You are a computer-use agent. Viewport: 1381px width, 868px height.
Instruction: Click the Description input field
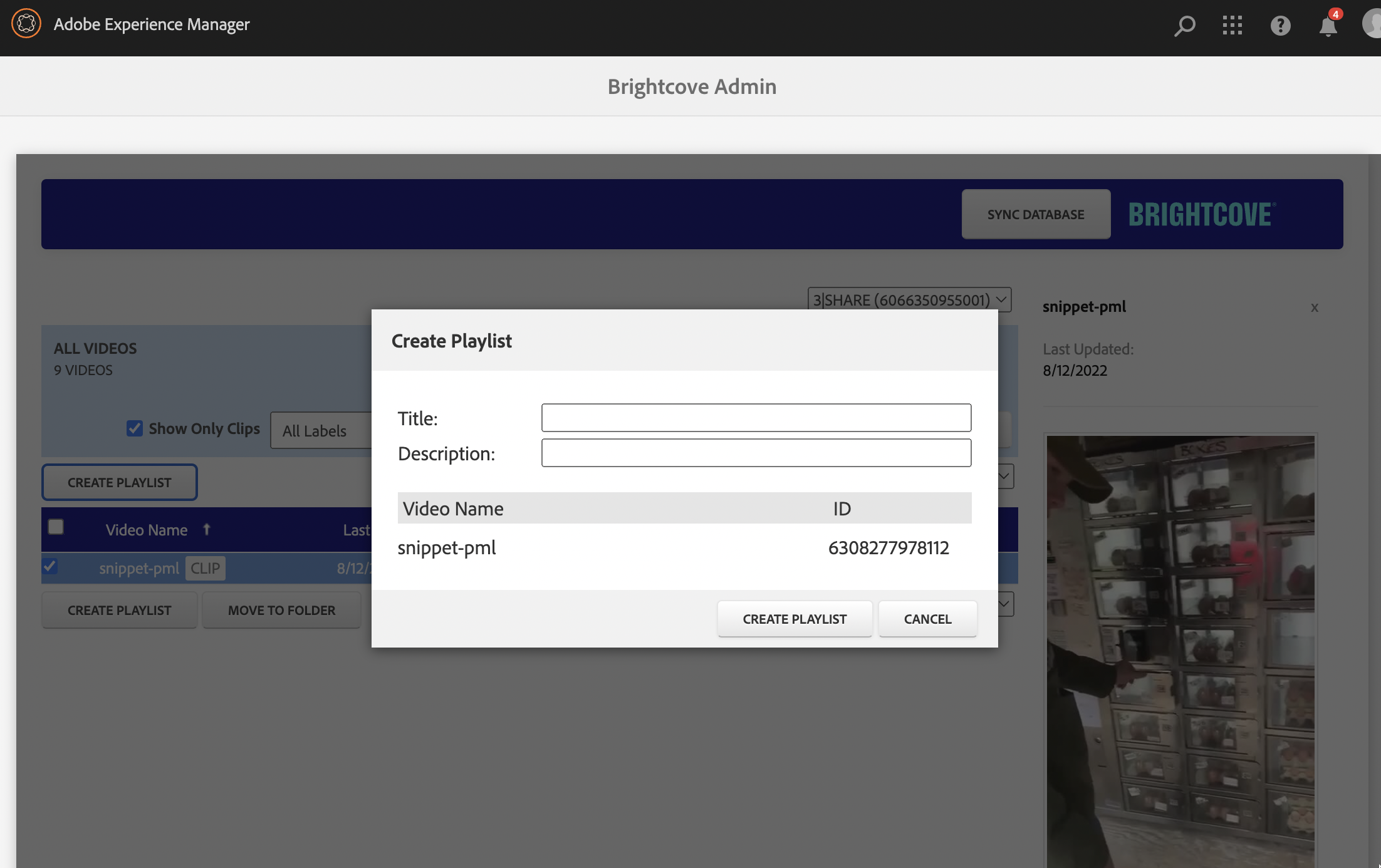coord(756,453)
